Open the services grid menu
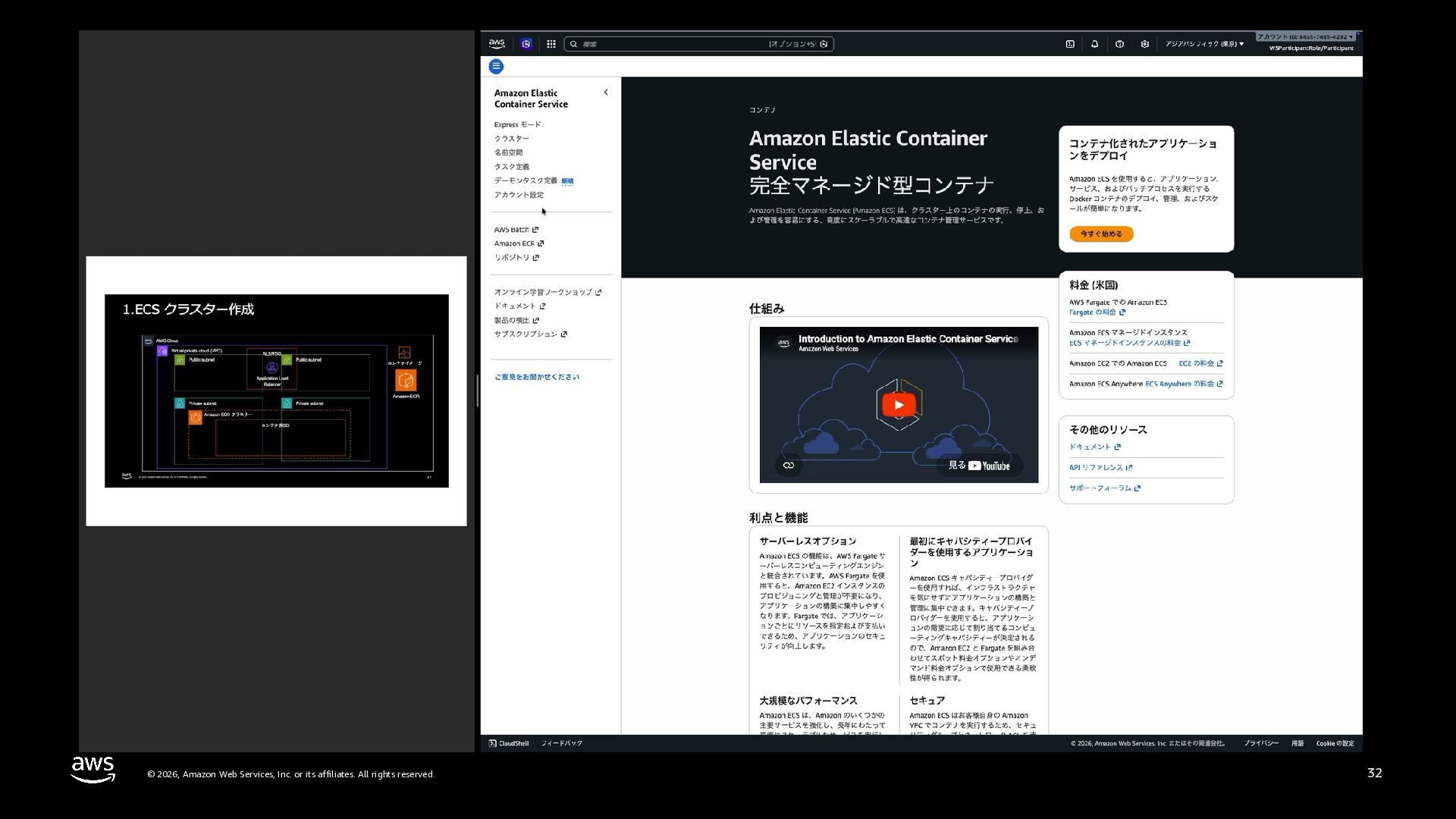Viewport: 1456px width, 819px height. [551, 44]
